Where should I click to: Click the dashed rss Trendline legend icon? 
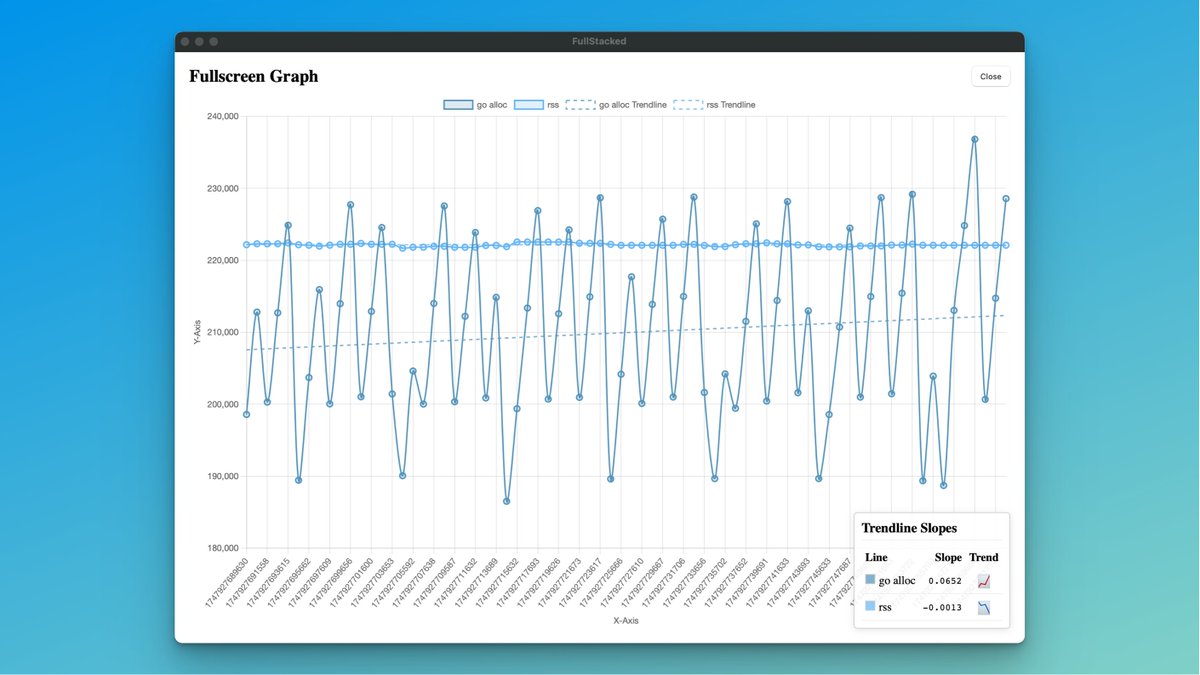[x=688, y=104]
